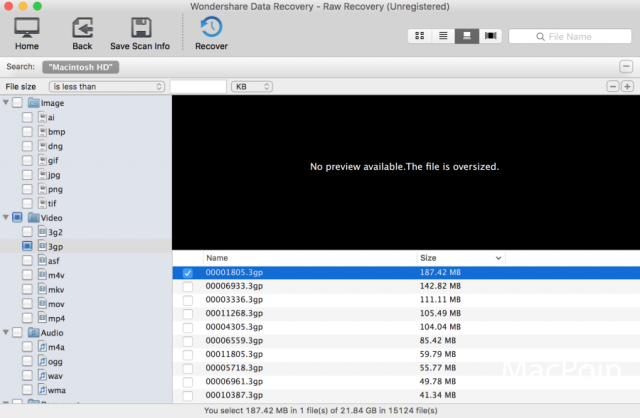The image size is (640, 418).
Task: Select row 00006559.3gp
Action: tap(406, 340)
